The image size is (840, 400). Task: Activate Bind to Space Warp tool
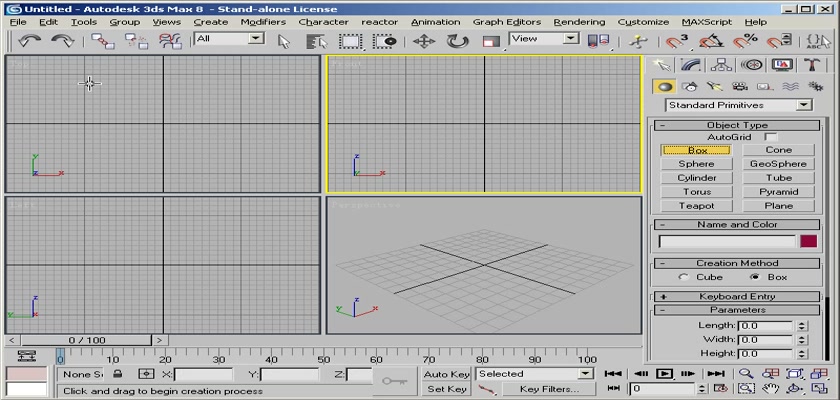coord(170,41)
